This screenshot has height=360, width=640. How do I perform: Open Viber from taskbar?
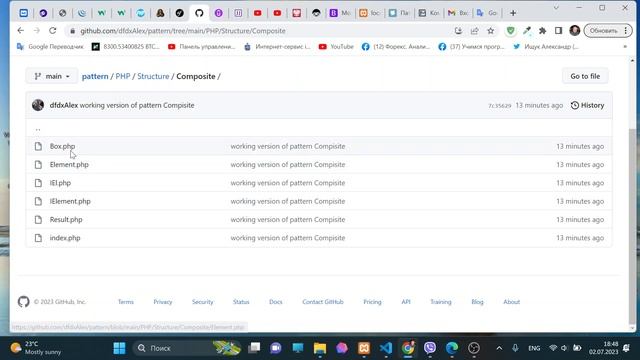(x=430, y=348)
